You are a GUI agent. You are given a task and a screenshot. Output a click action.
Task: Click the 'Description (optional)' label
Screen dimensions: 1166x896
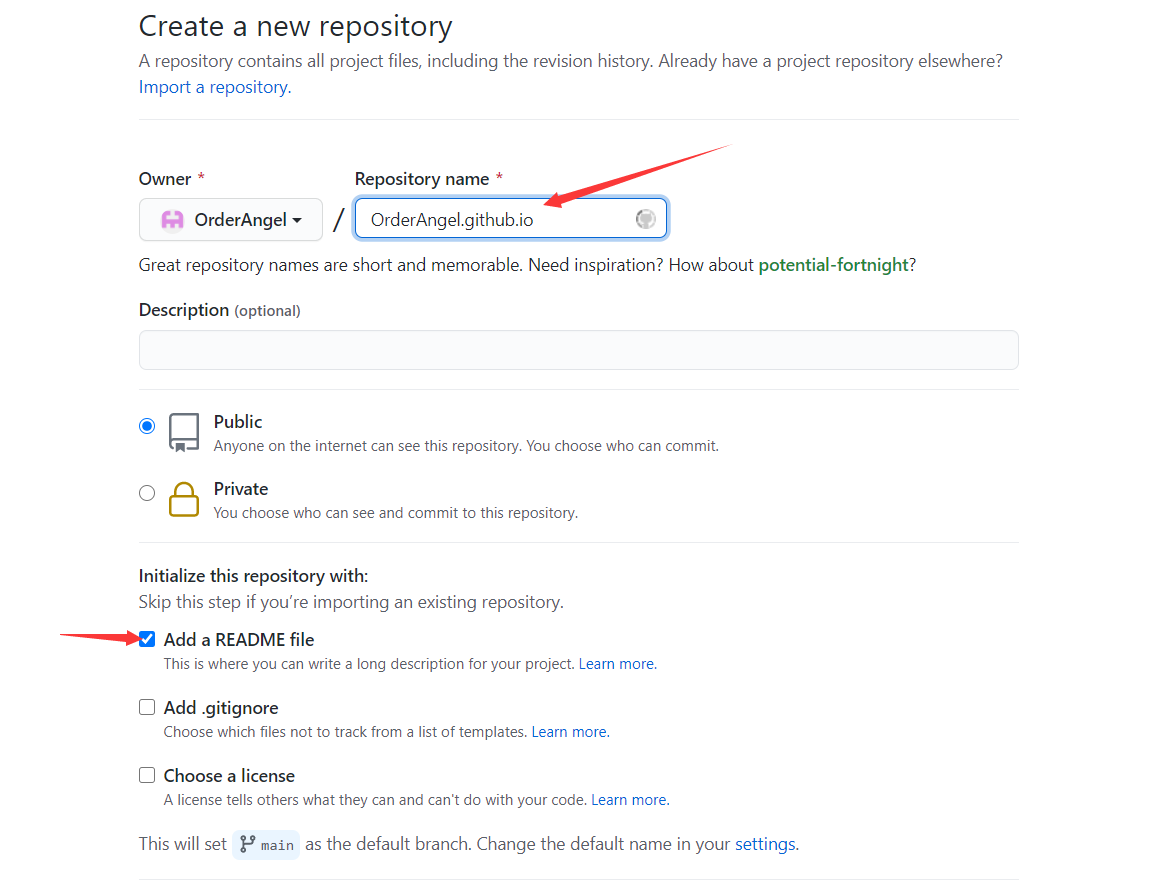[x=219, y=310]
